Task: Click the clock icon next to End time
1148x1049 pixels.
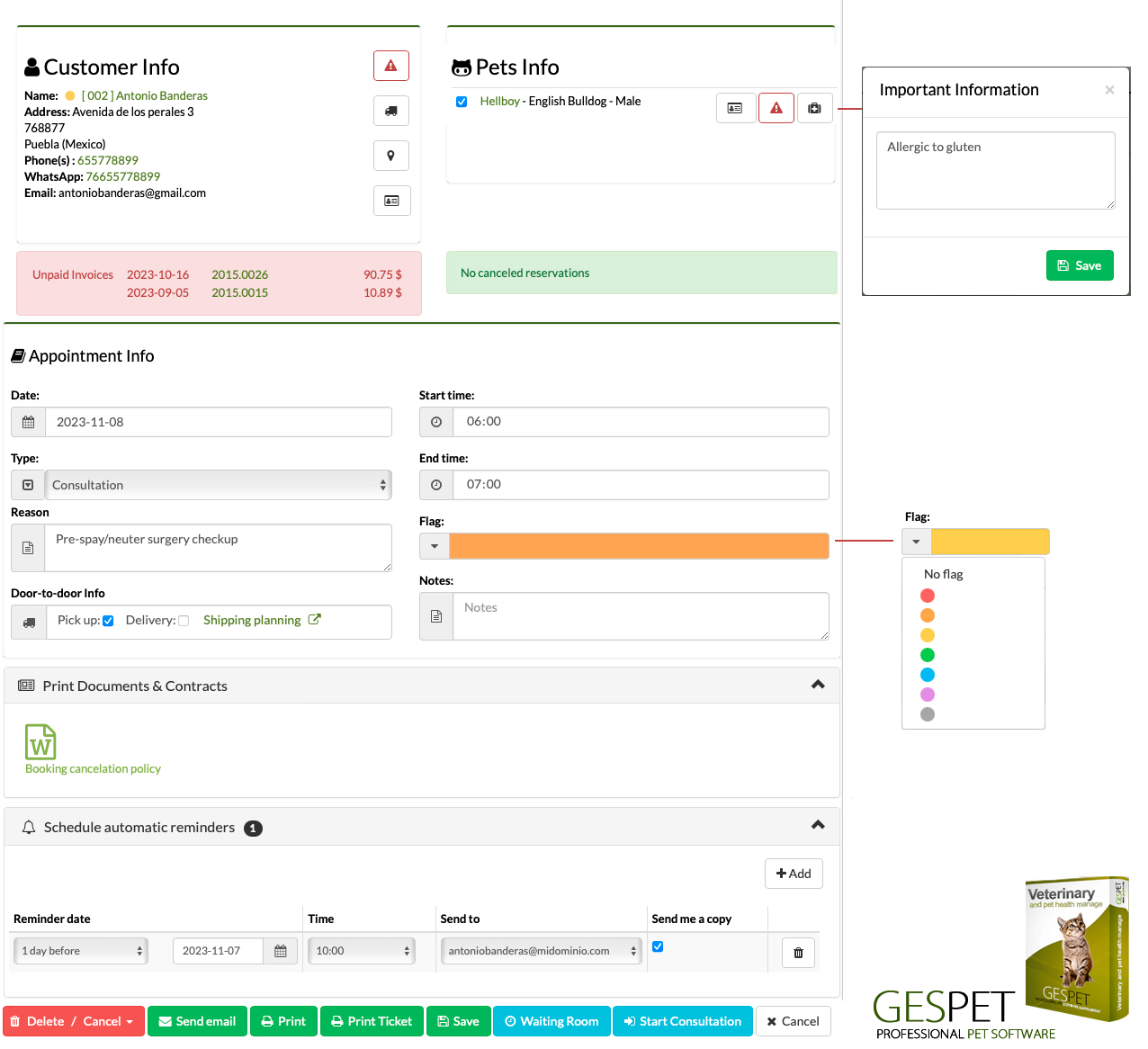Action: 436,485
